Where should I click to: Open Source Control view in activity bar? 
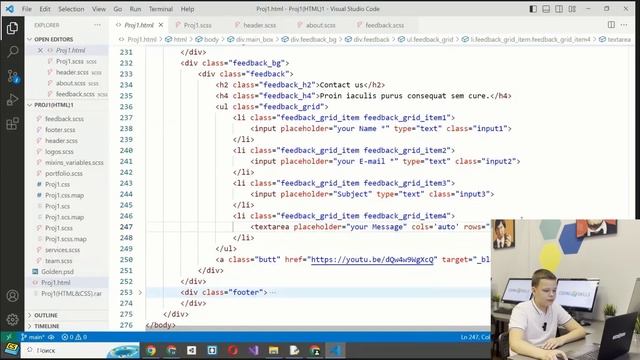(x=12, y=76)
